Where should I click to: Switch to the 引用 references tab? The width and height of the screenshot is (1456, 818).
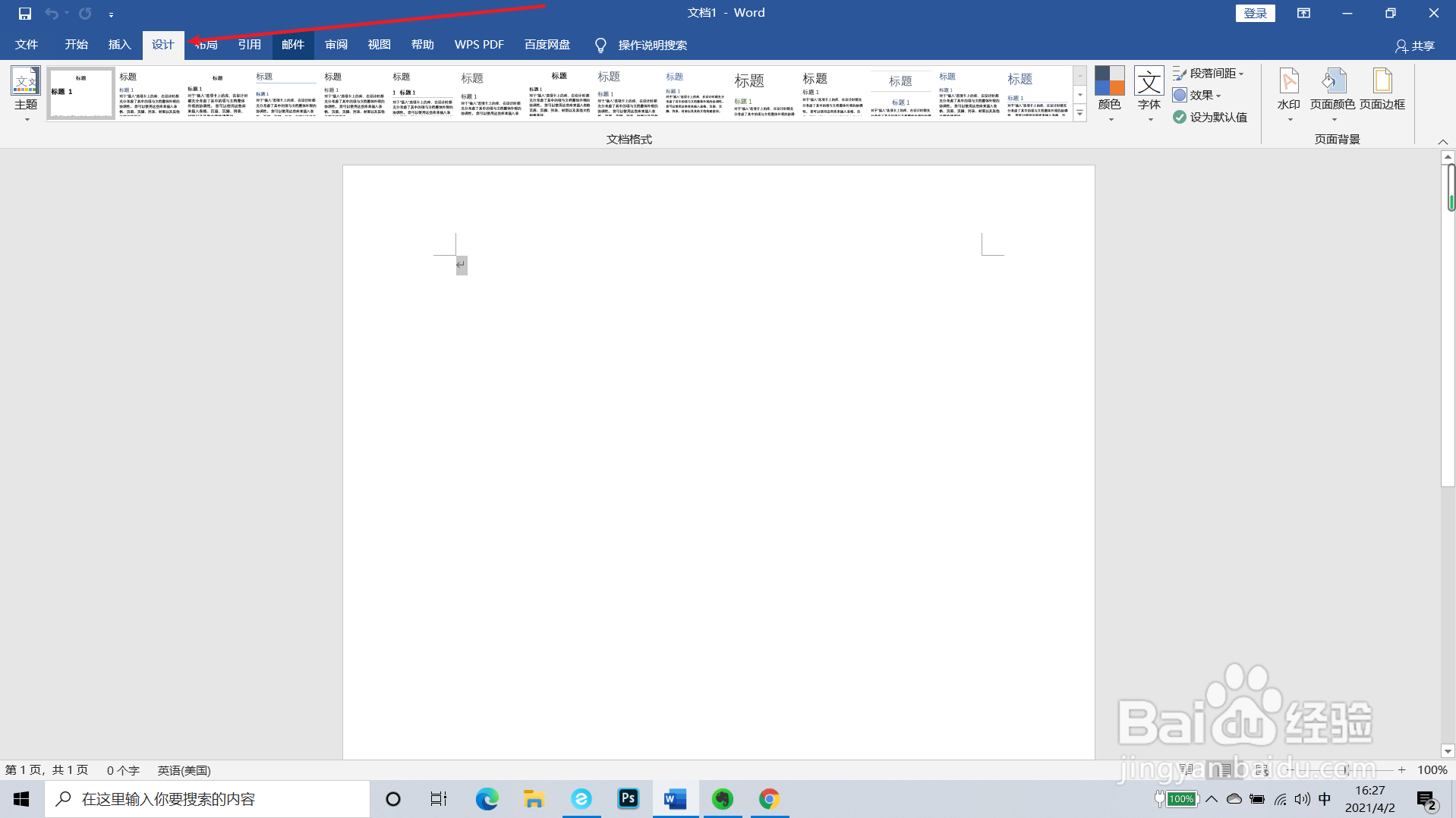[x=249, y=45]
